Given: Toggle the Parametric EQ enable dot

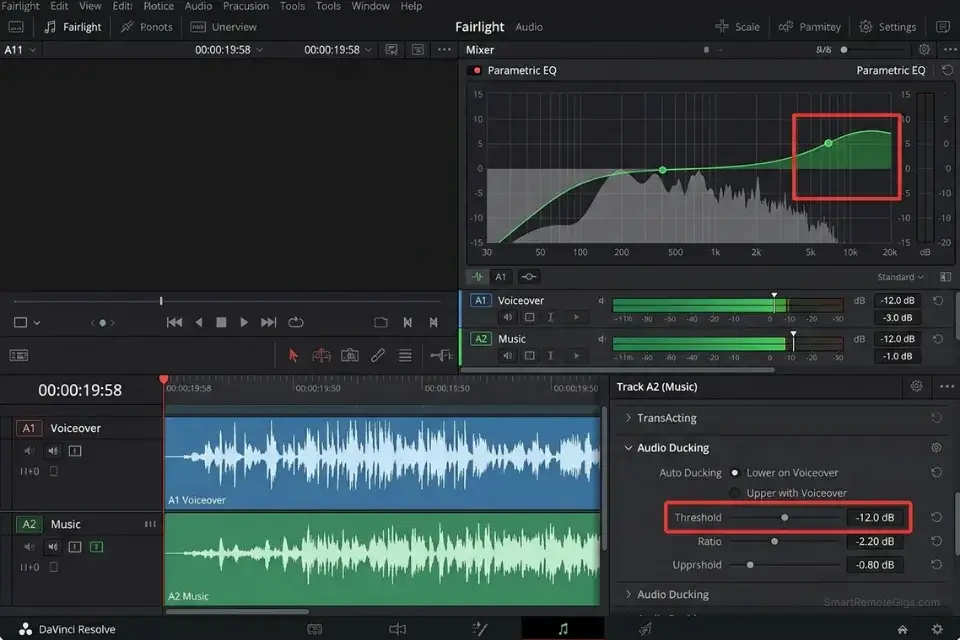Looking at the screenshot, I should pyautogui.click(x=476, y=70).
